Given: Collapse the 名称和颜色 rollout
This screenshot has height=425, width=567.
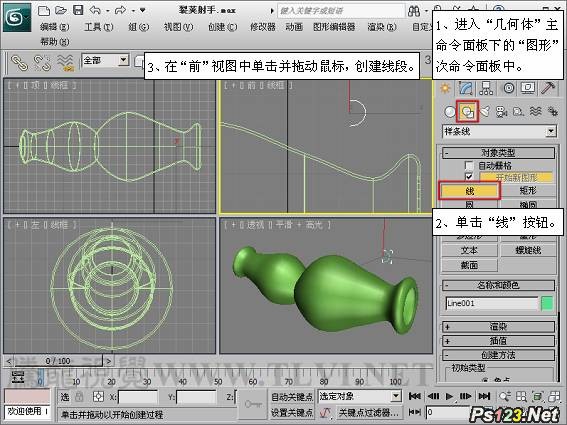Looking at the screenshot, I should pos(498,285).
